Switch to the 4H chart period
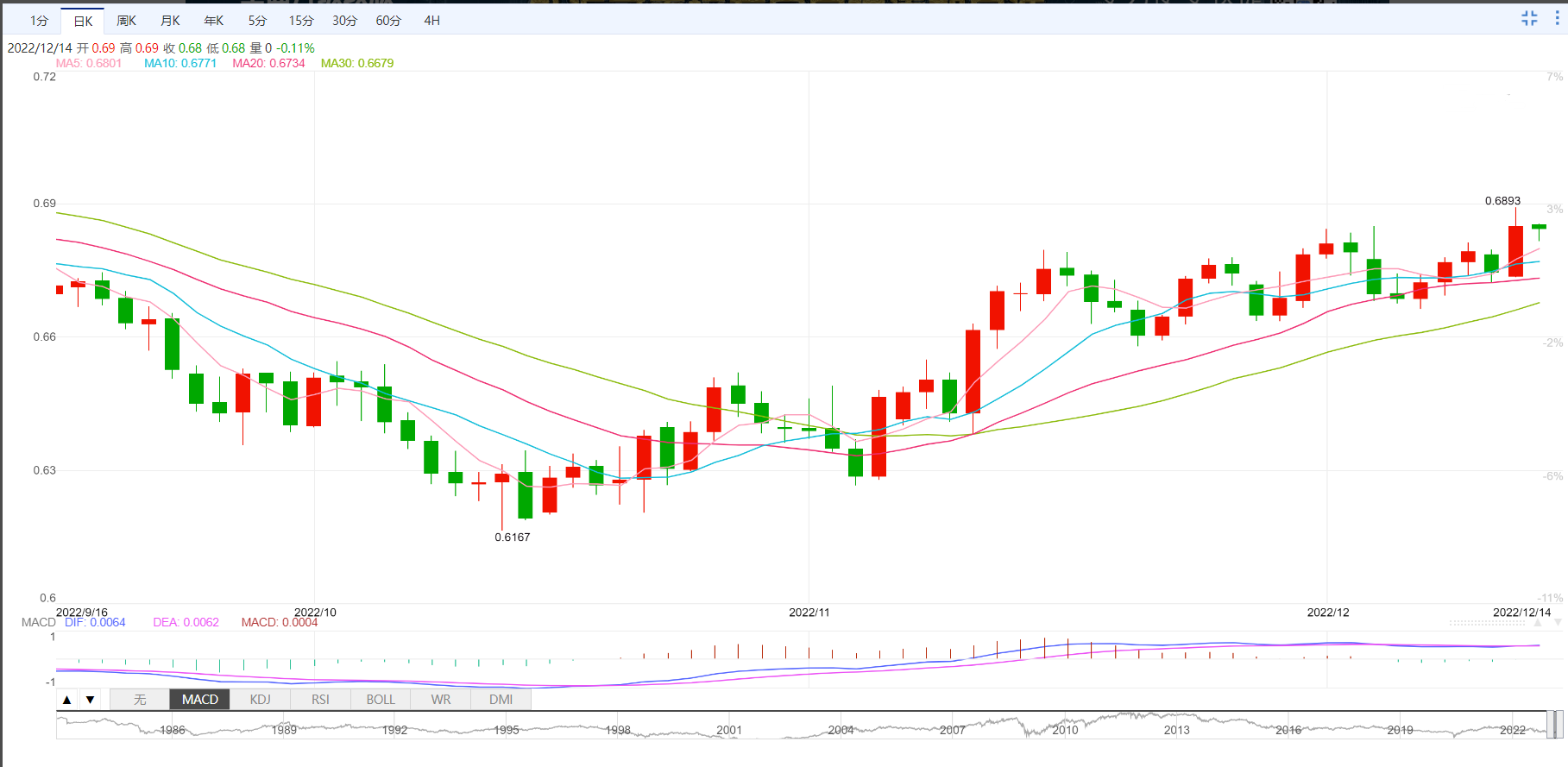The width and height of the screenshot is (1568, 767). point(432,21)
